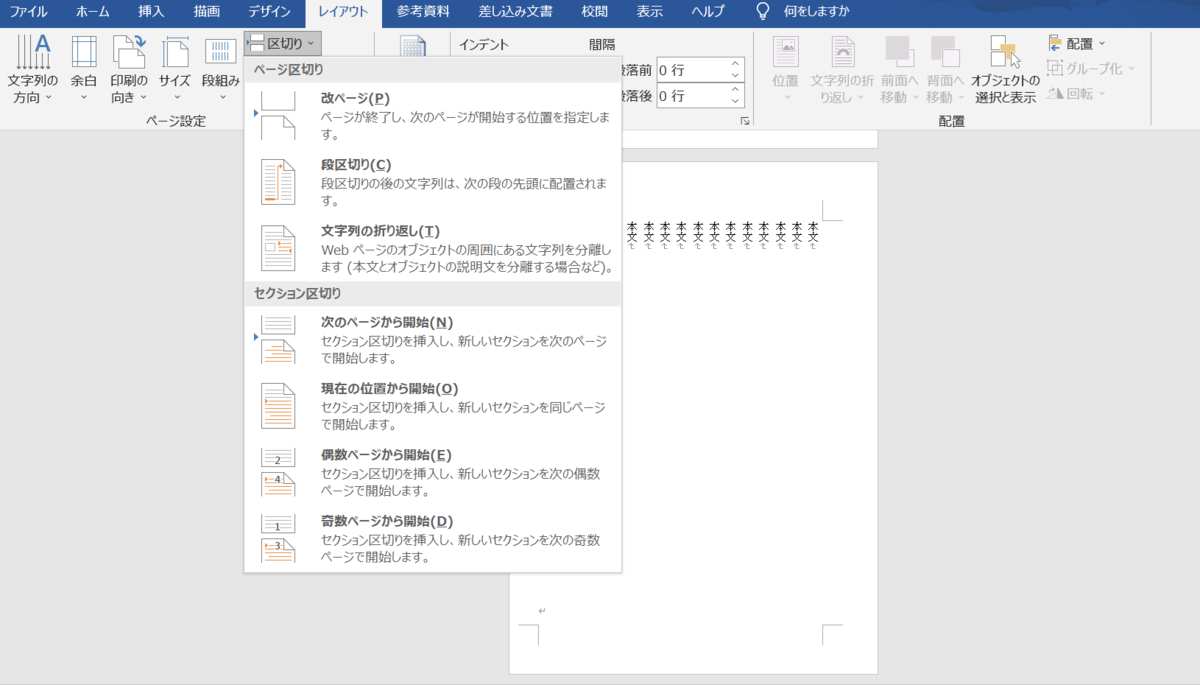Open the サイズ paper size button
Viewport: 1200px width, 685px height.
pos(175,68)
